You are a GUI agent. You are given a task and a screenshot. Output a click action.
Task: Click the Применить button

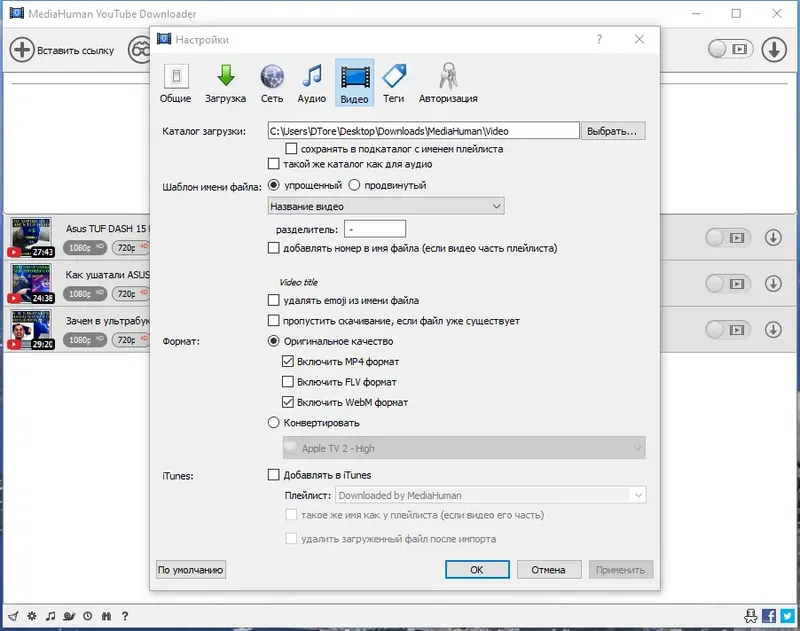(621, 570)
